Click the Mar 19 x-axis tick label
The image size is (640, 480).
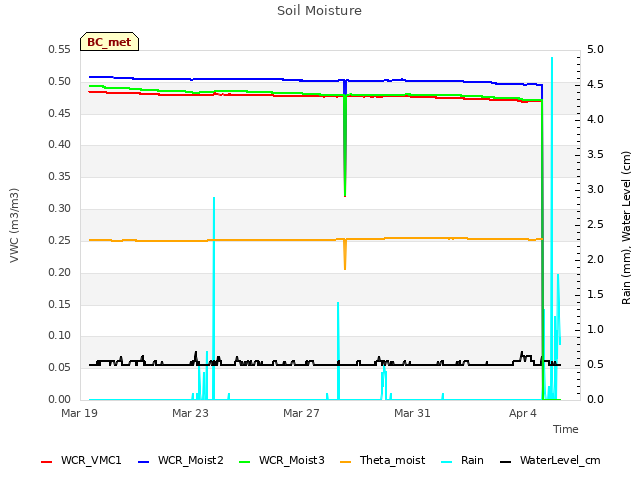(79, 413)
